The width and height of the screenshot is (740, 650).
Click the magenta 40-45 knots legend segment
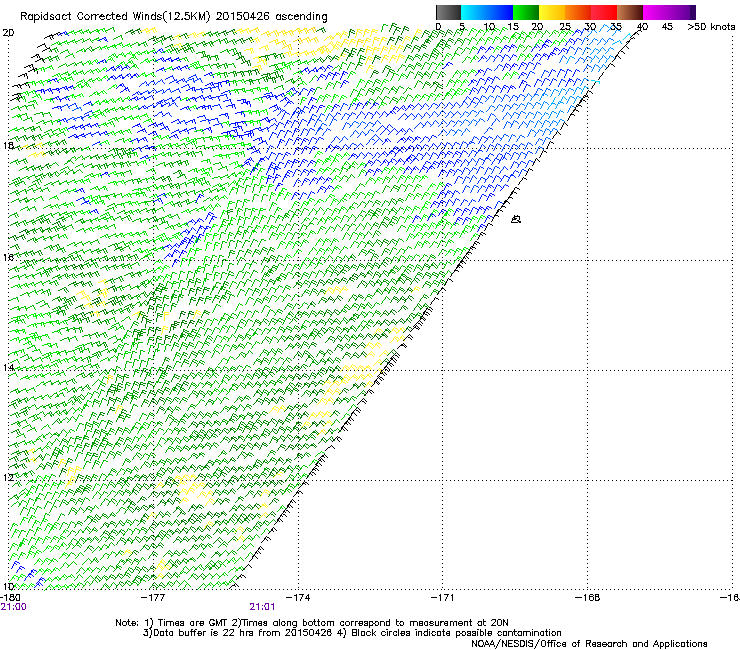tap(656, 12)
